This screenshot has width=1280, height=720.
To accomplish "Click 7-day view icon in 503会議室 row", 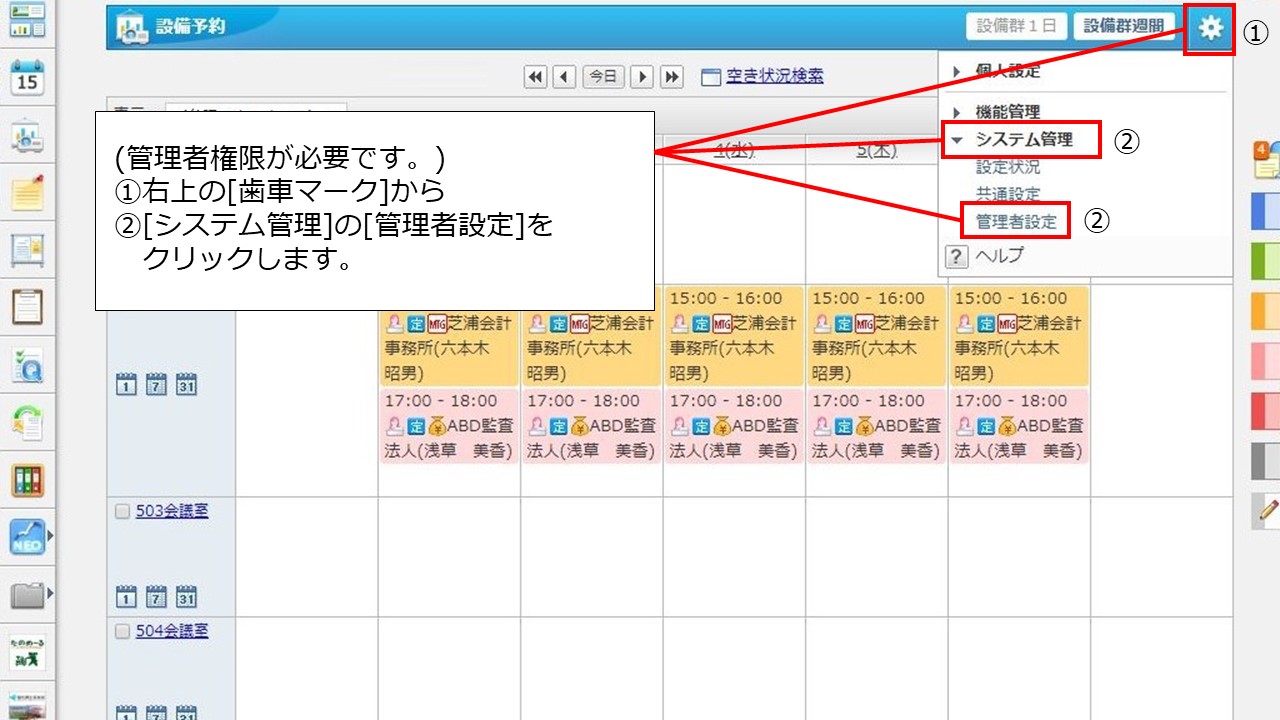I will [x=156, y=598].
